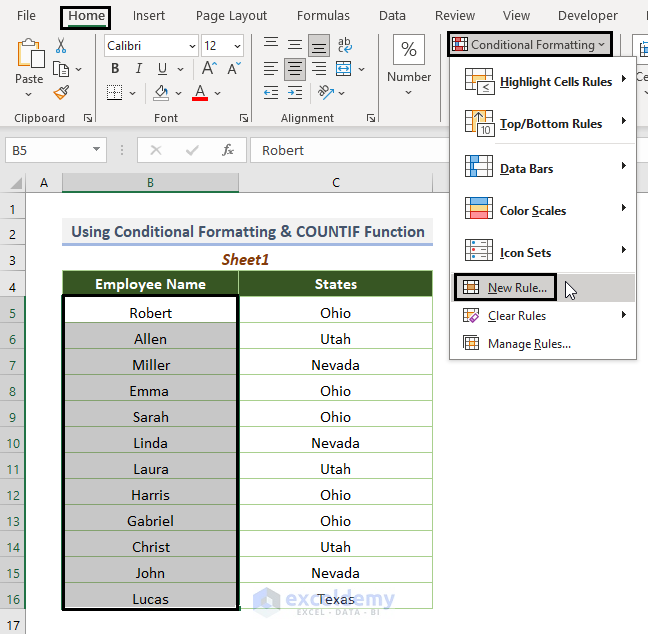This screenshot has height=634, width=648.
Task: Select New Rule from the menu
Action: click(x=517, y=288)
